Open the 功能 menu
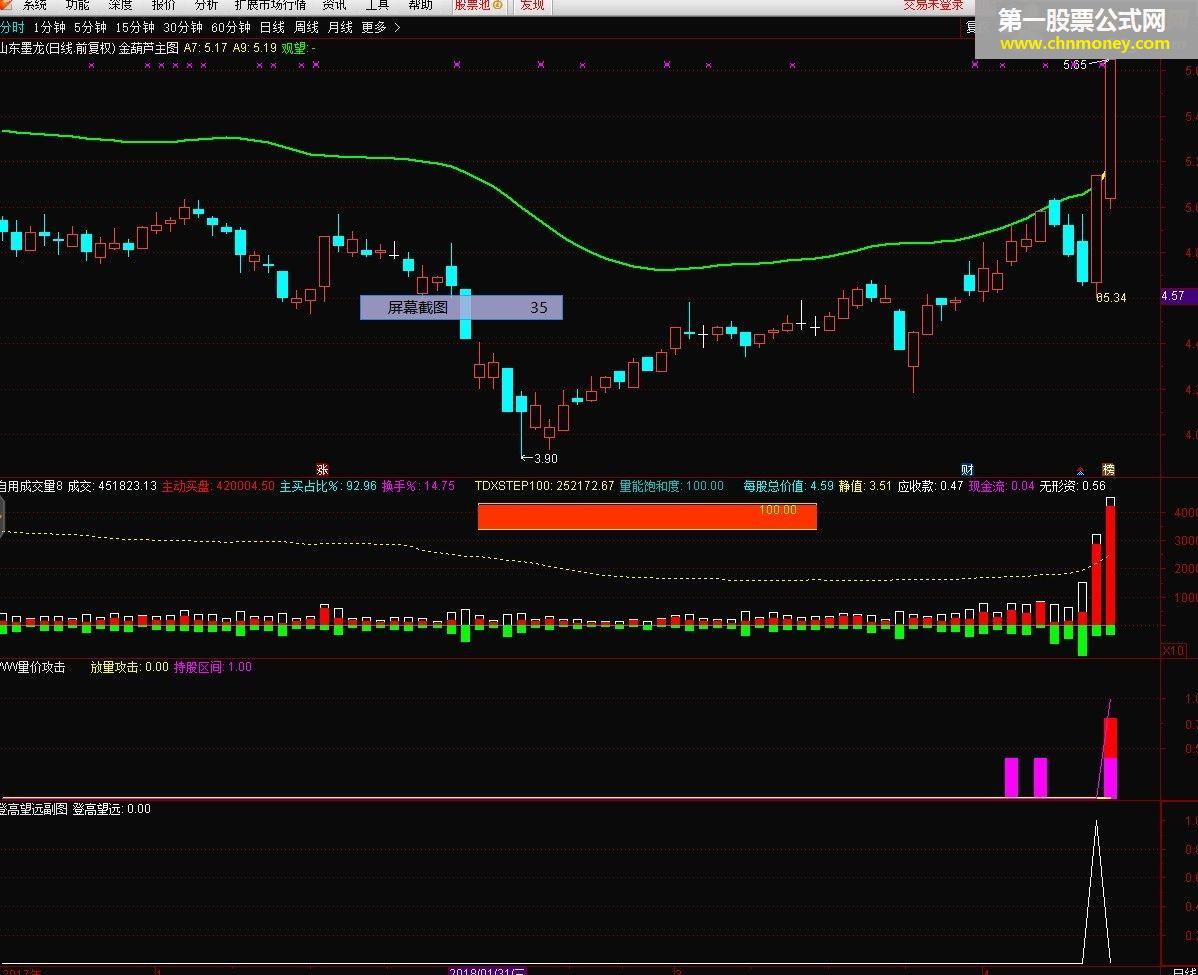The width and height of the screenshot is (1198, 975). (x=77, y=5)
